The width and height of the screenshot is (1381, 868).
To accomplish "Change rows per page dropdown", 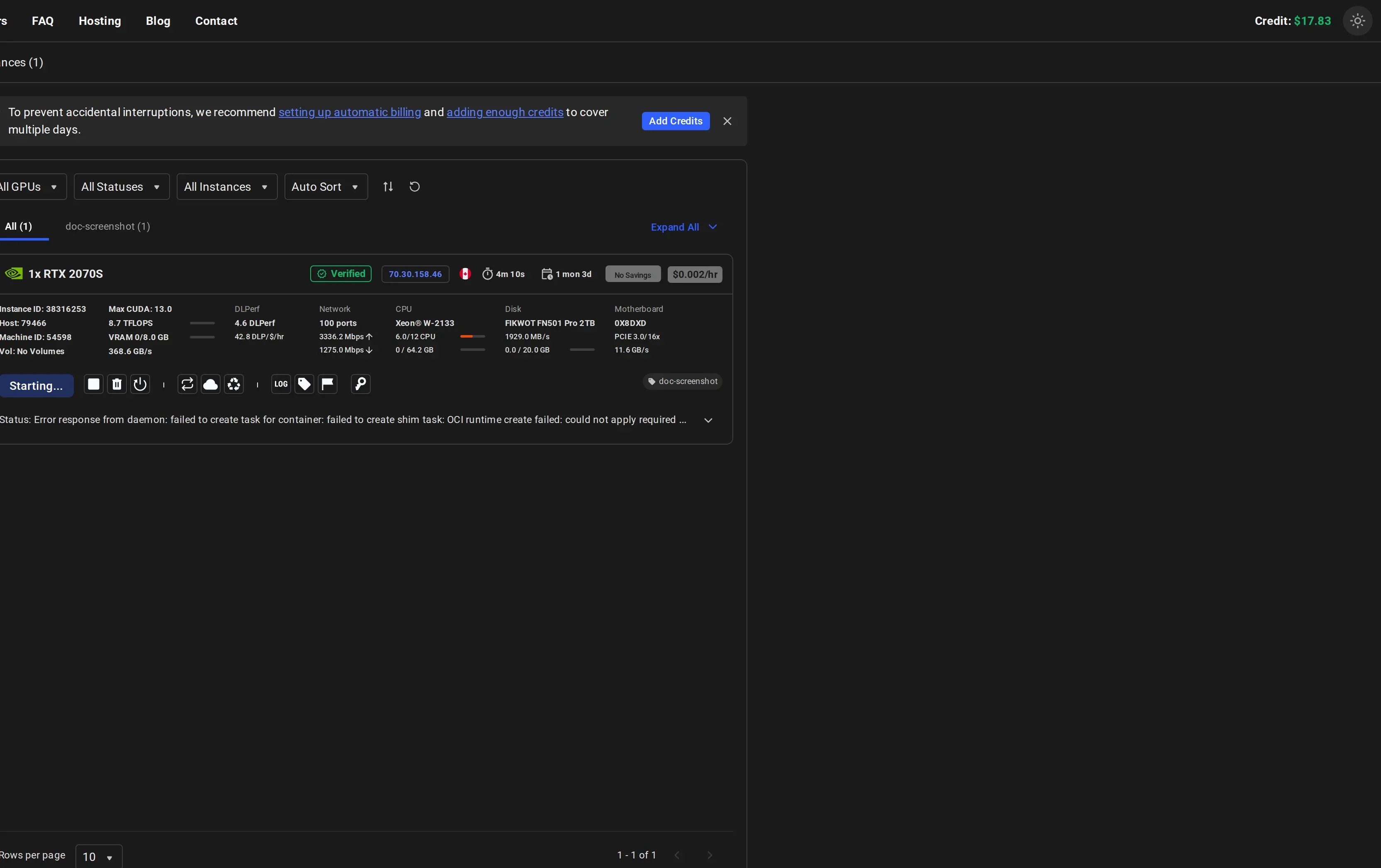I will point(99,856).
